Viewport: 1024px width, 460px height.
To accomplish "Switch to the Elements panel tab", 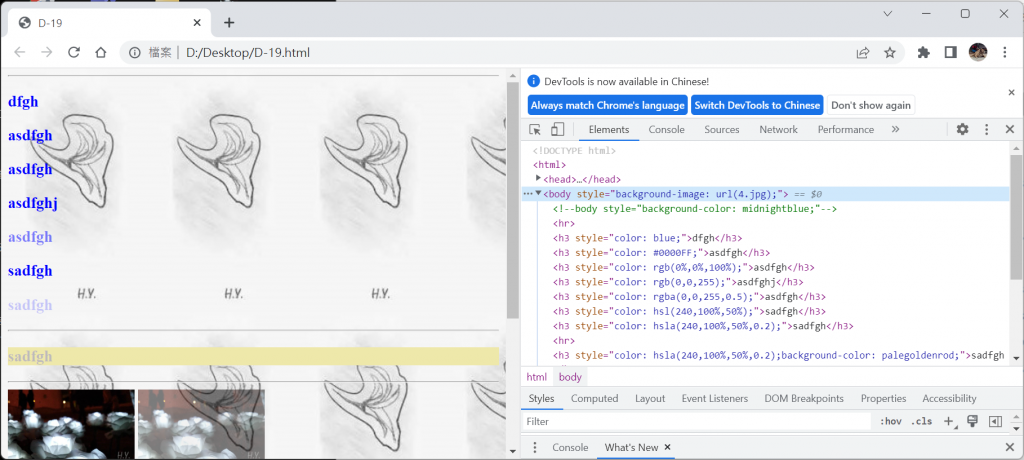I will (609, 129).
